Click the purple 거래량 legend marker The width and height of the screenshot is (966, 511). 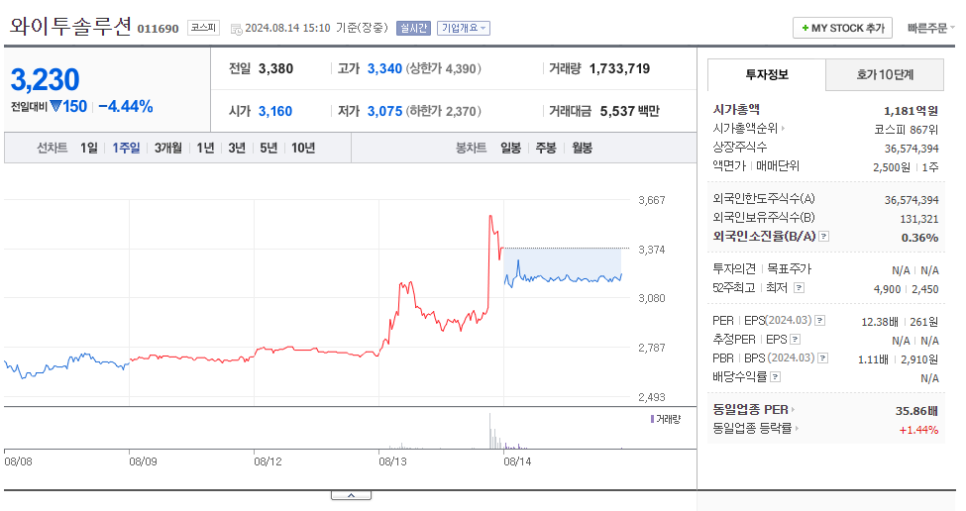pos(652,419)
